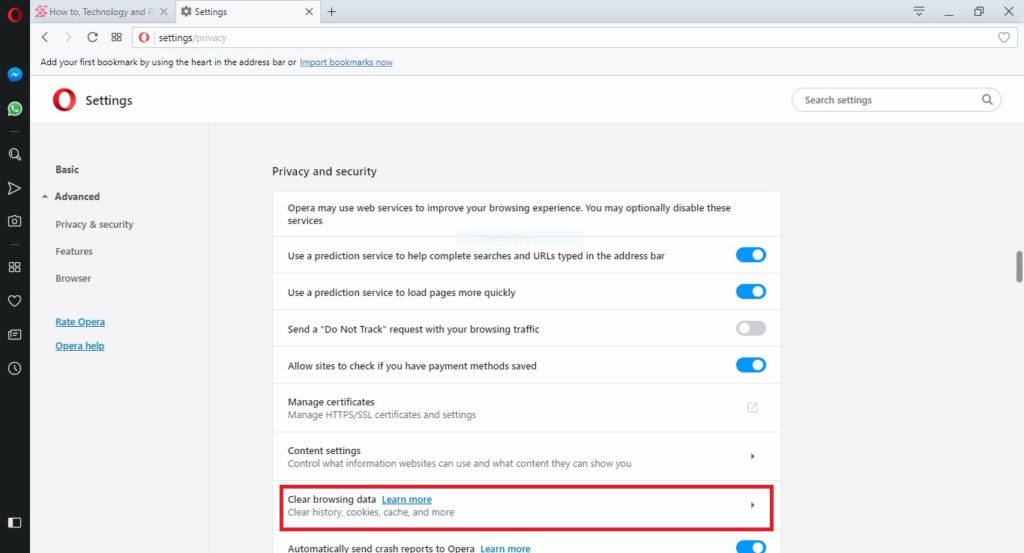1024x553 pixels.
Task: Open the sidebar Instant Search icon
Action: point(14,155)
